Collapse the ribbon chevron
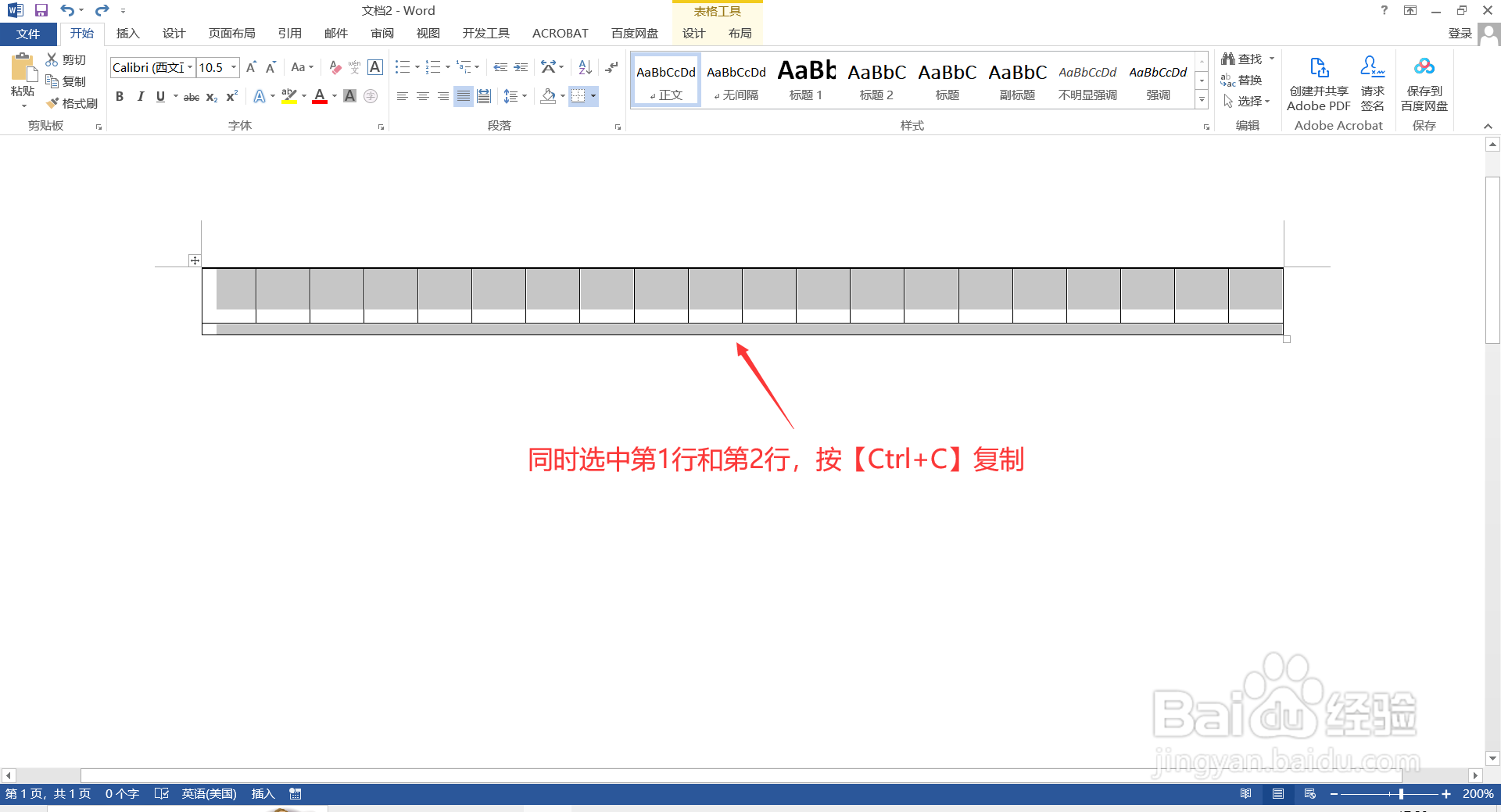This screenshot has width=1501, height=812. 1488,126
